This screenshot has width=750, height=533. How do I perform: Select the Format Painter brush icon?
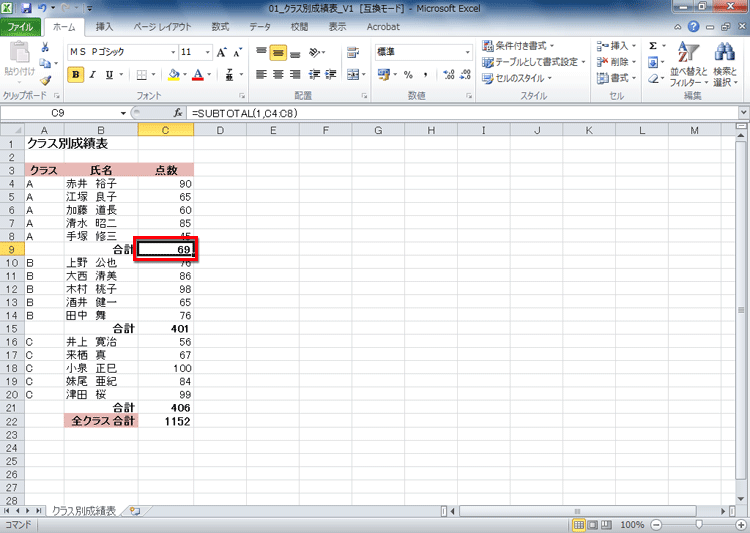(x=45, y=80)
